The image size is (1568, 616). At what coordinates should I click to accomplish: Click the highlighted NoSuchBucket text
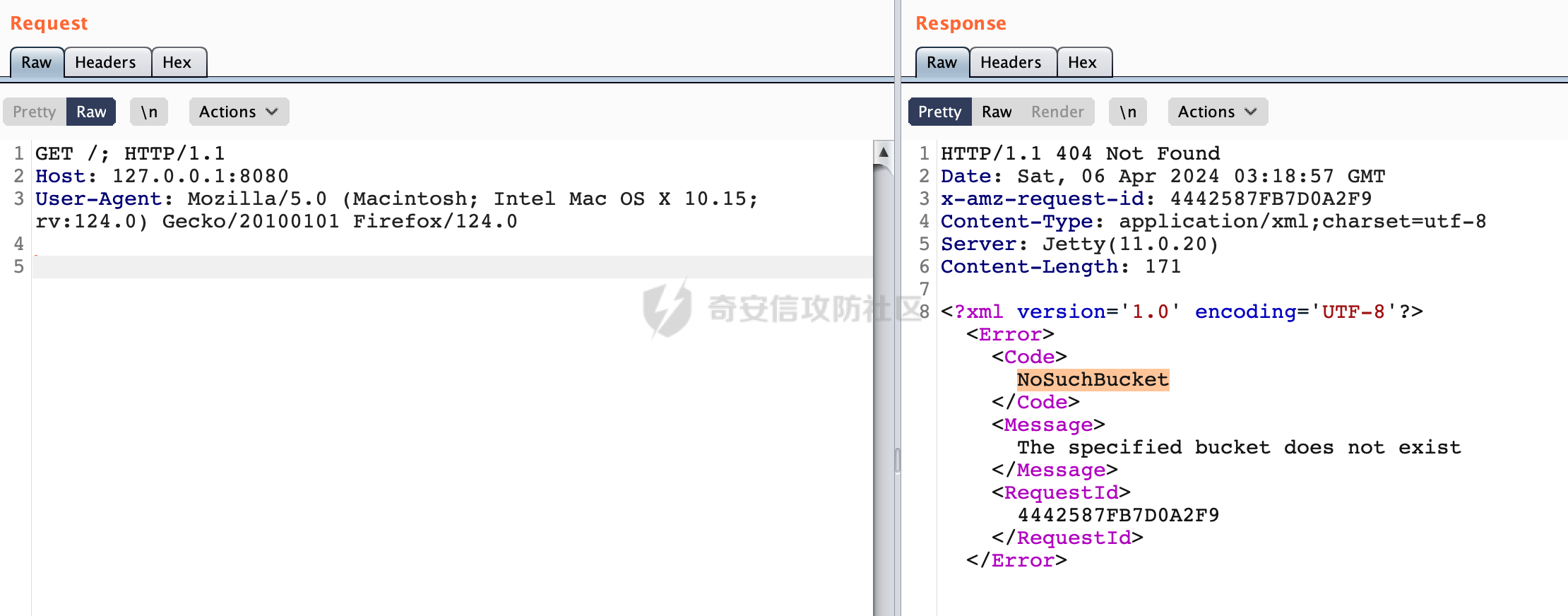1093,379
